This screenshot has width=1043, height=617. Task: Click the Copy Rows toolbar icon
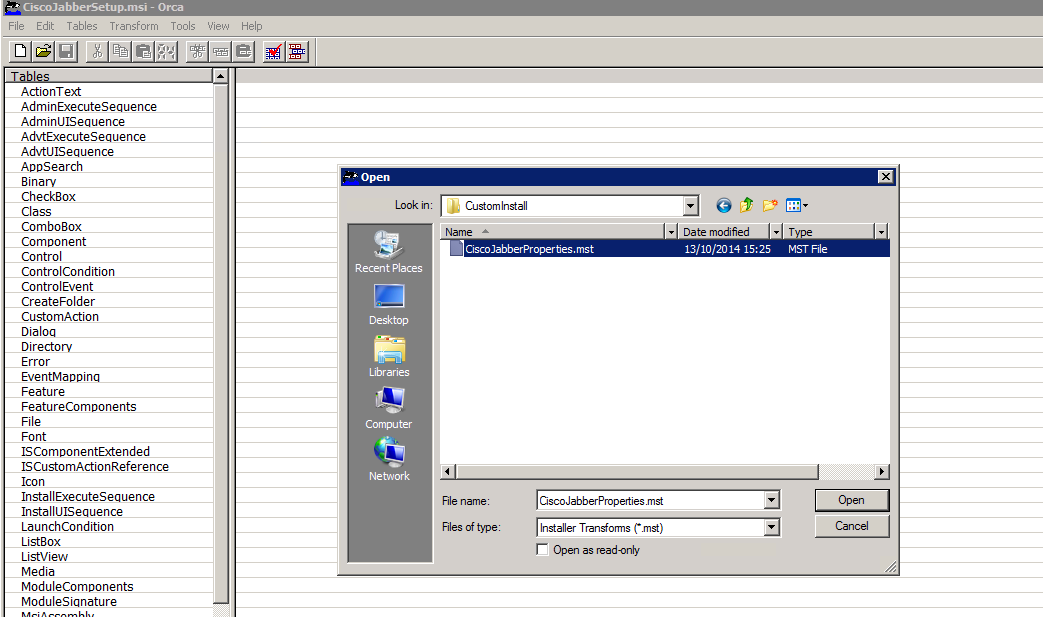(221, 51)
